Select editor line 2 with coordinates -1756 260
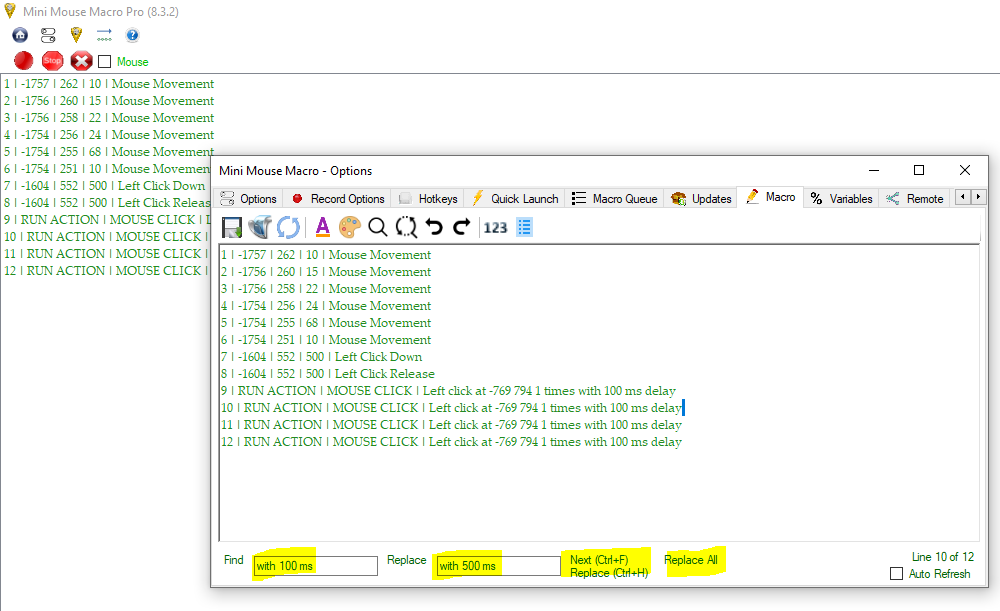1000x611 pixels. coord(326,272)
